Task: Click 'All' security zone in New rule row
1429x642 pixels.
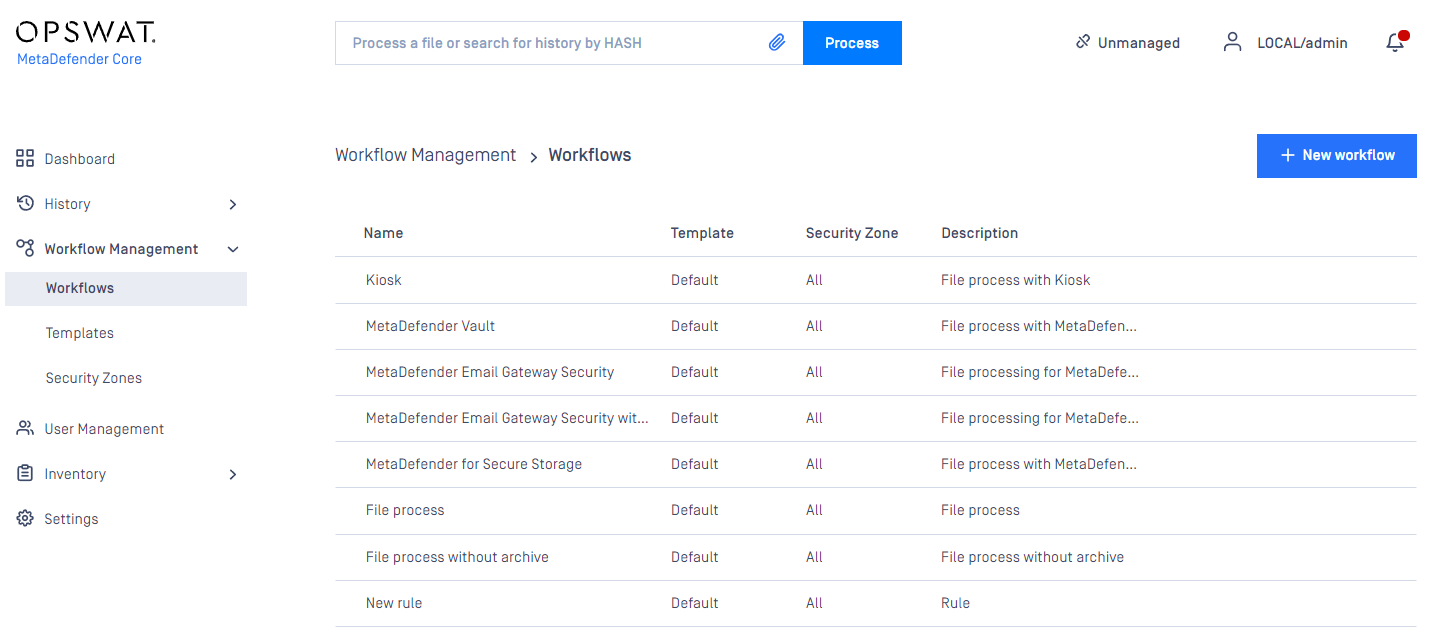Action: 814,603
